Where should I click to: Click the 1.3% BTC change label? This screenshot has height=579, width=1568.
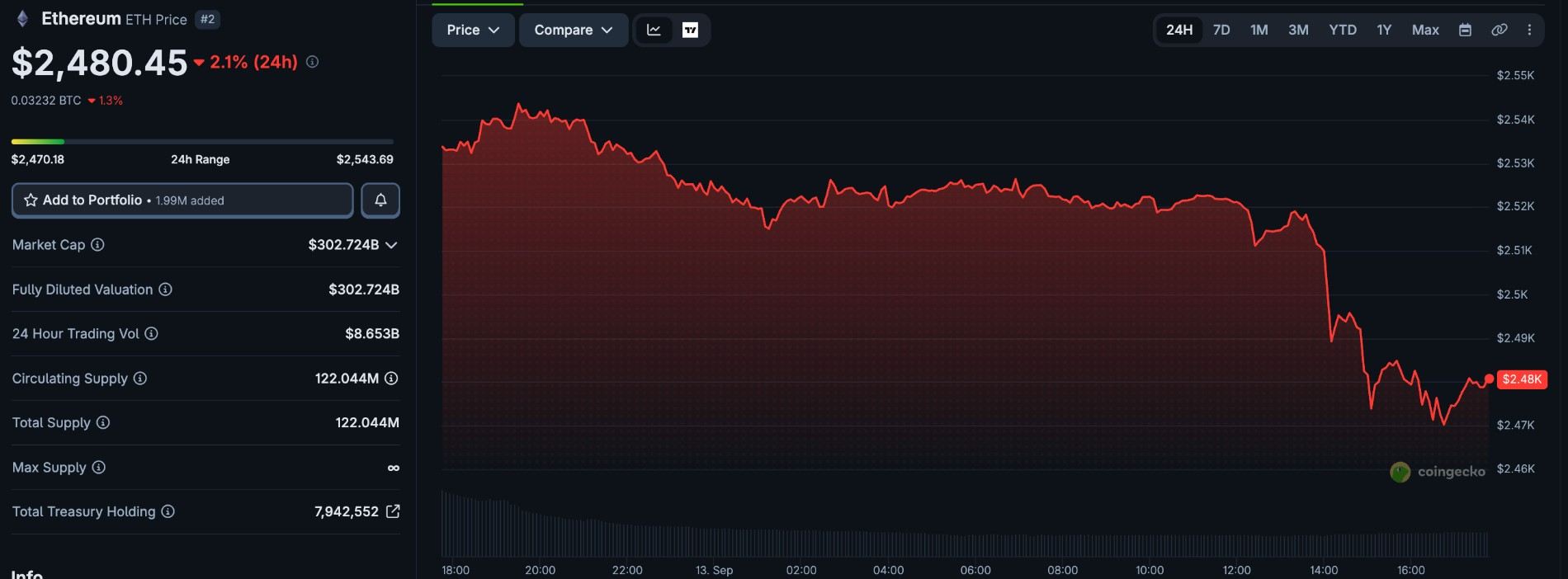[111, 101]
